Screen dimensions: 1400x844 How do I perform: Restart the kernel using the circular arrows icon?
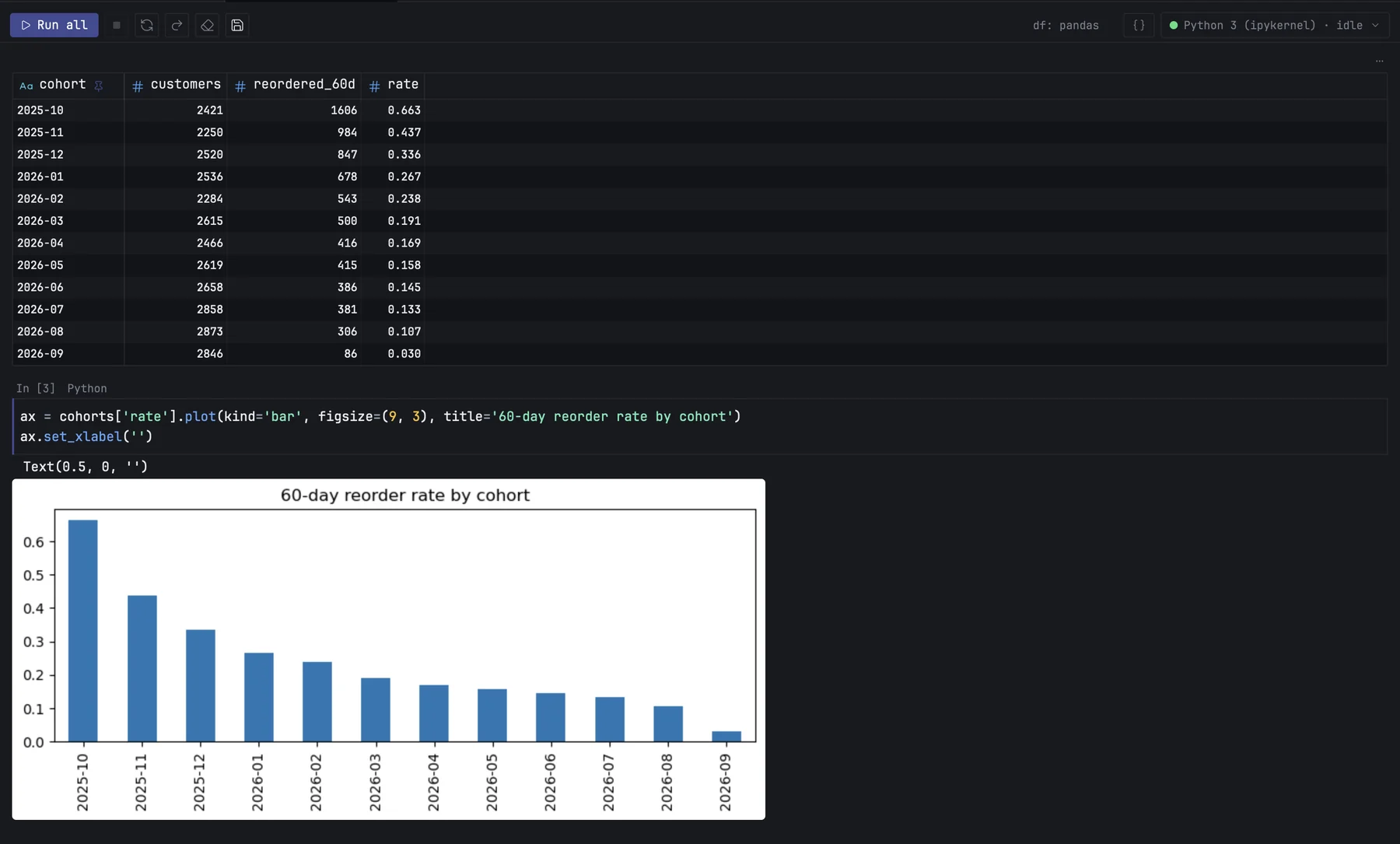point(146,25)
